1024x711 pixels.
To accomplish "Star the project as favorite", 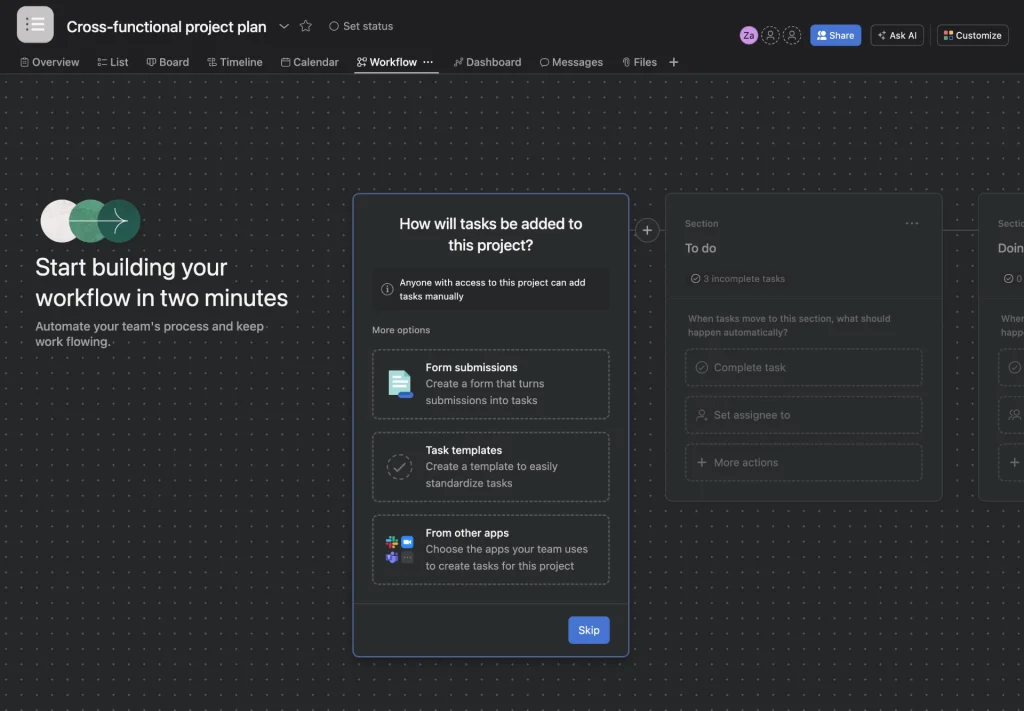I will coord(306,26).
